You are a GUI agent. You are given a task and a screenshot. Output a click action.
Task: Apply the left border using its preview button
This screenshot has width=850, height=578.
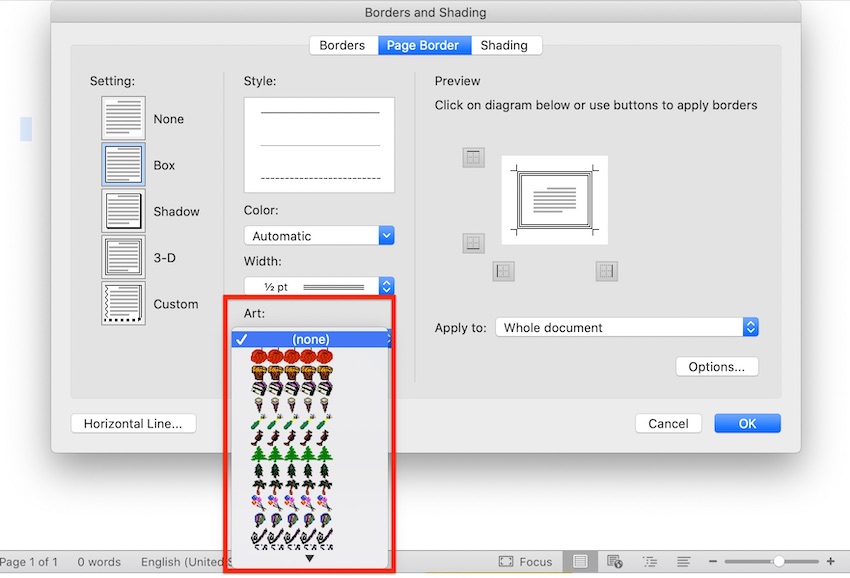click(503, 270)
